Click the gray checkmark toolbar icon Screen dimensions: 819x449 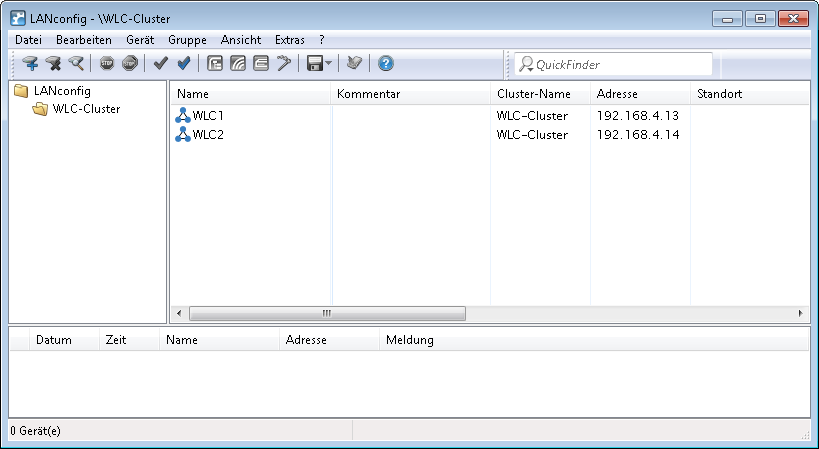[x=160, y=64]
